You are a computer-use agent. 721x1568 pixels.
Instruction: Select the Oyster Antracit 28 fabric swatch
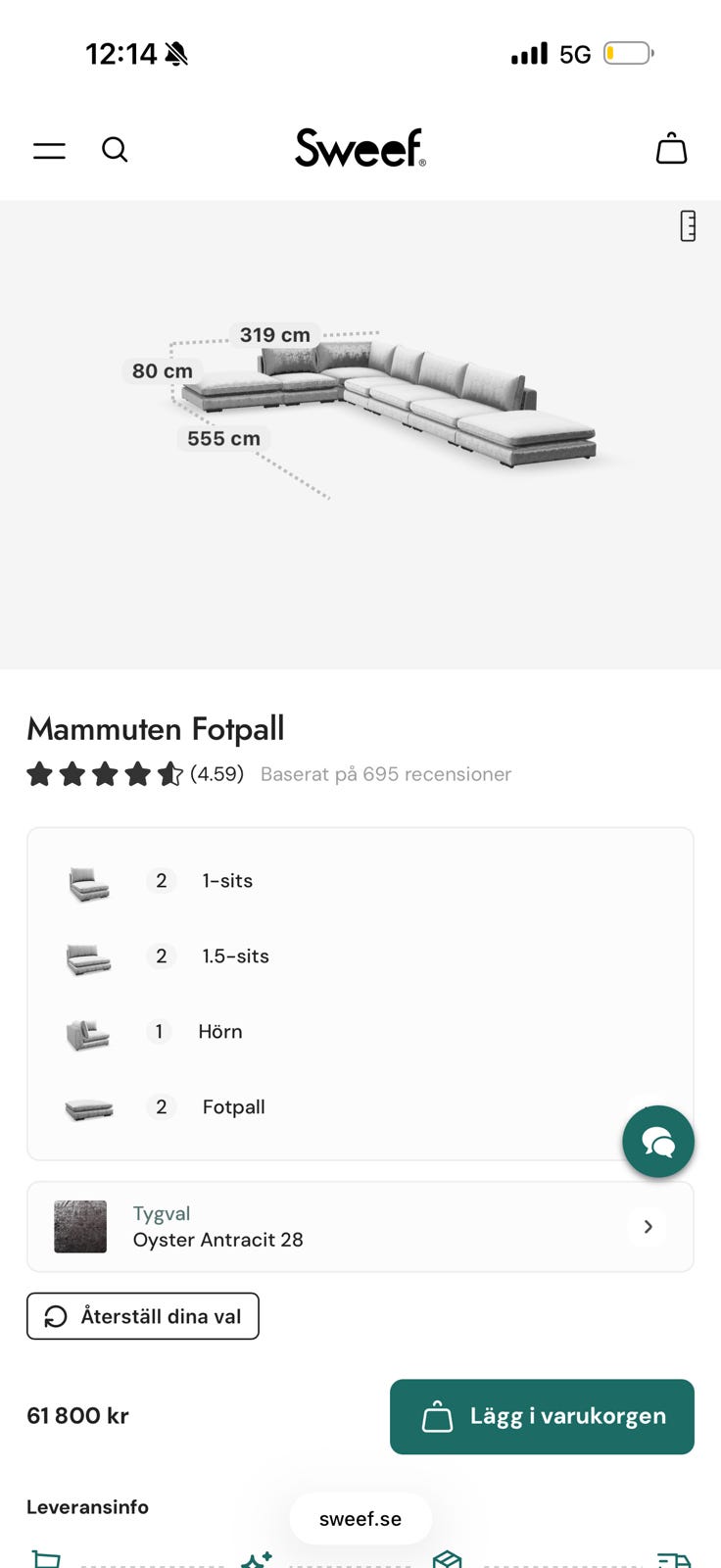(80, 1226)
